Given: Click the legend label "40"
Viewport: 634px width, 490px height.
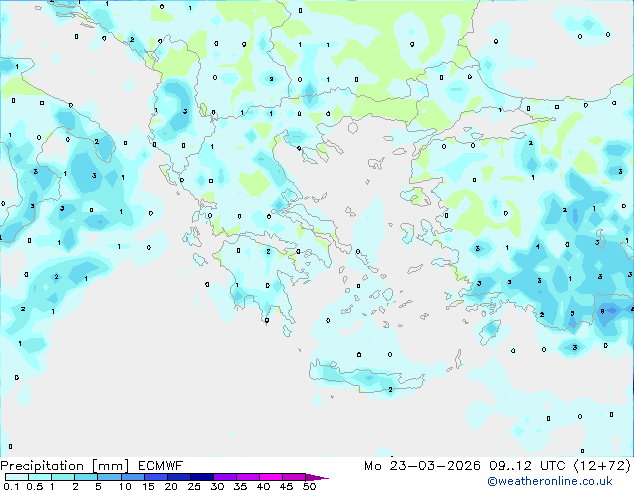Looking at the screenshot, I should (263, 486).
